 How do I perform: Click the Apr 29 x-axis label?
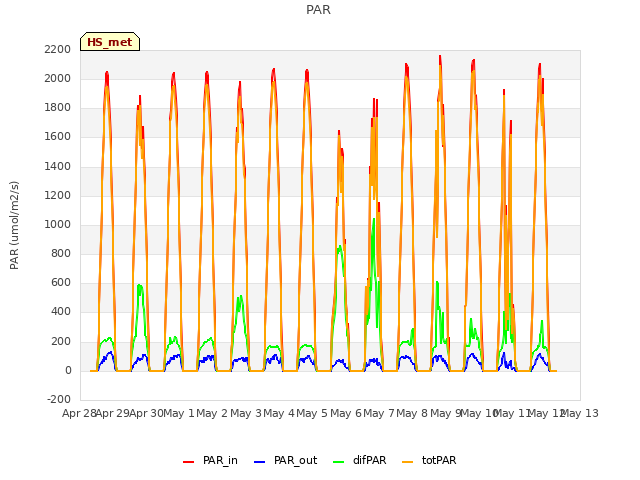tap(113, 413)
